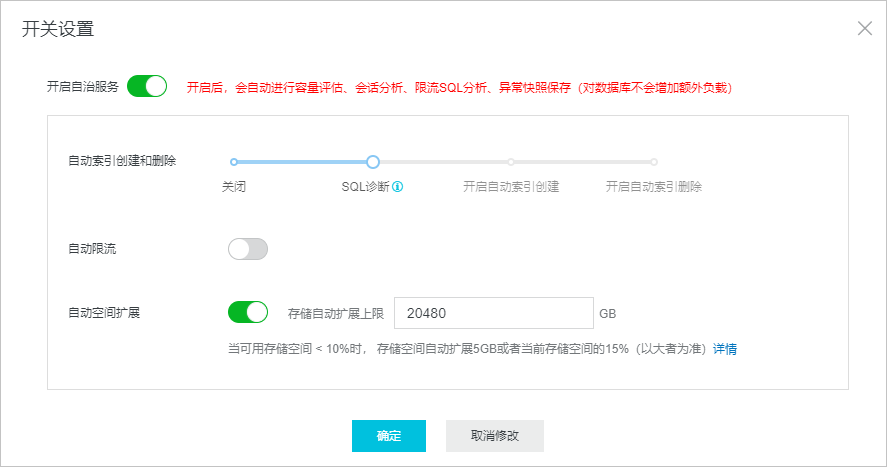The width and height of the screenshot is (887, 467).
Task: Click the SQL诊断 text label
Action: click(365, 187)
